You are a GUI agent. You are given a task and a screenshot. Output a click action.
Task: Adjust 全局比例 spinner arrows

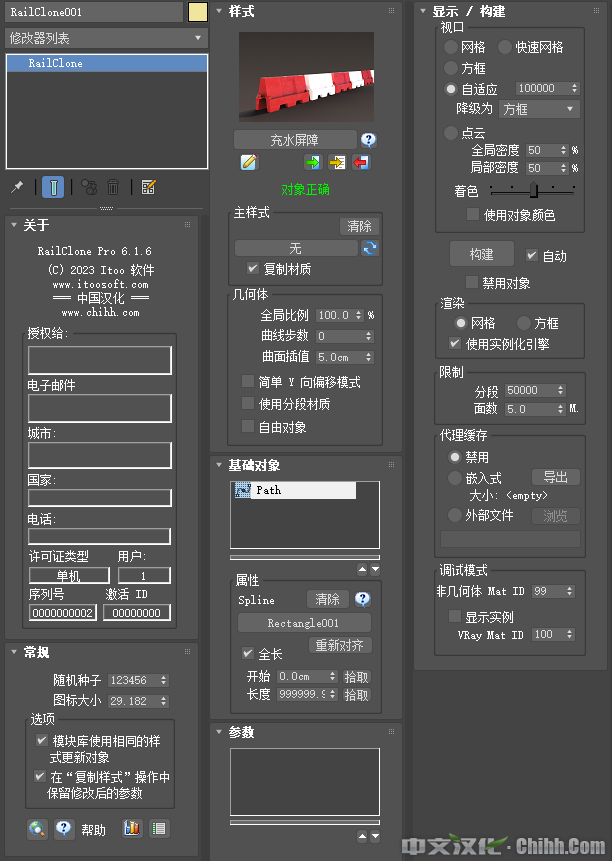[x=358, y=315]
